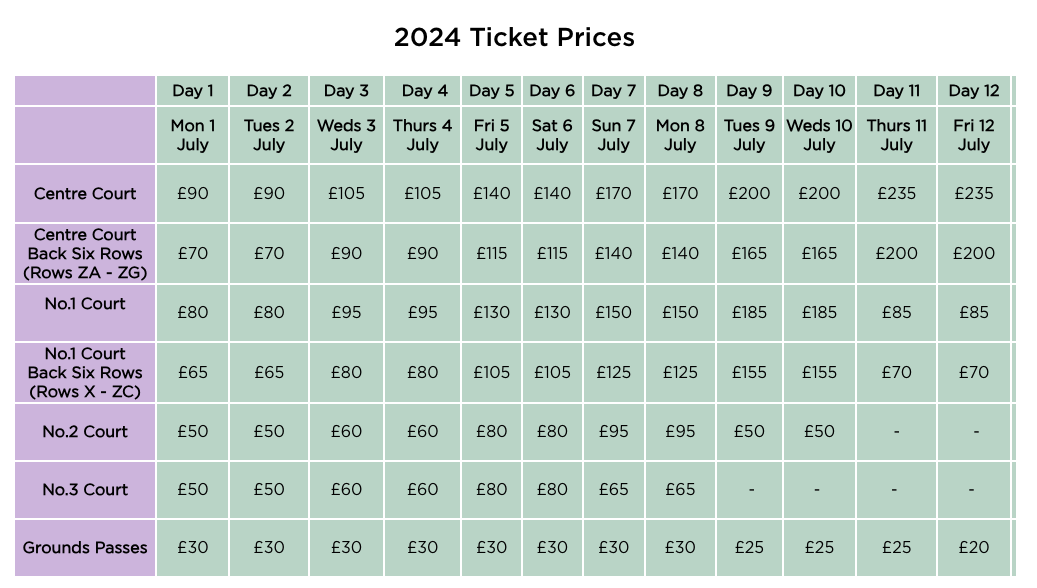Click No.3 Court £65 price on Sun 7
Viewport: 1037px width, 588px height.
(x=613, y=489)
